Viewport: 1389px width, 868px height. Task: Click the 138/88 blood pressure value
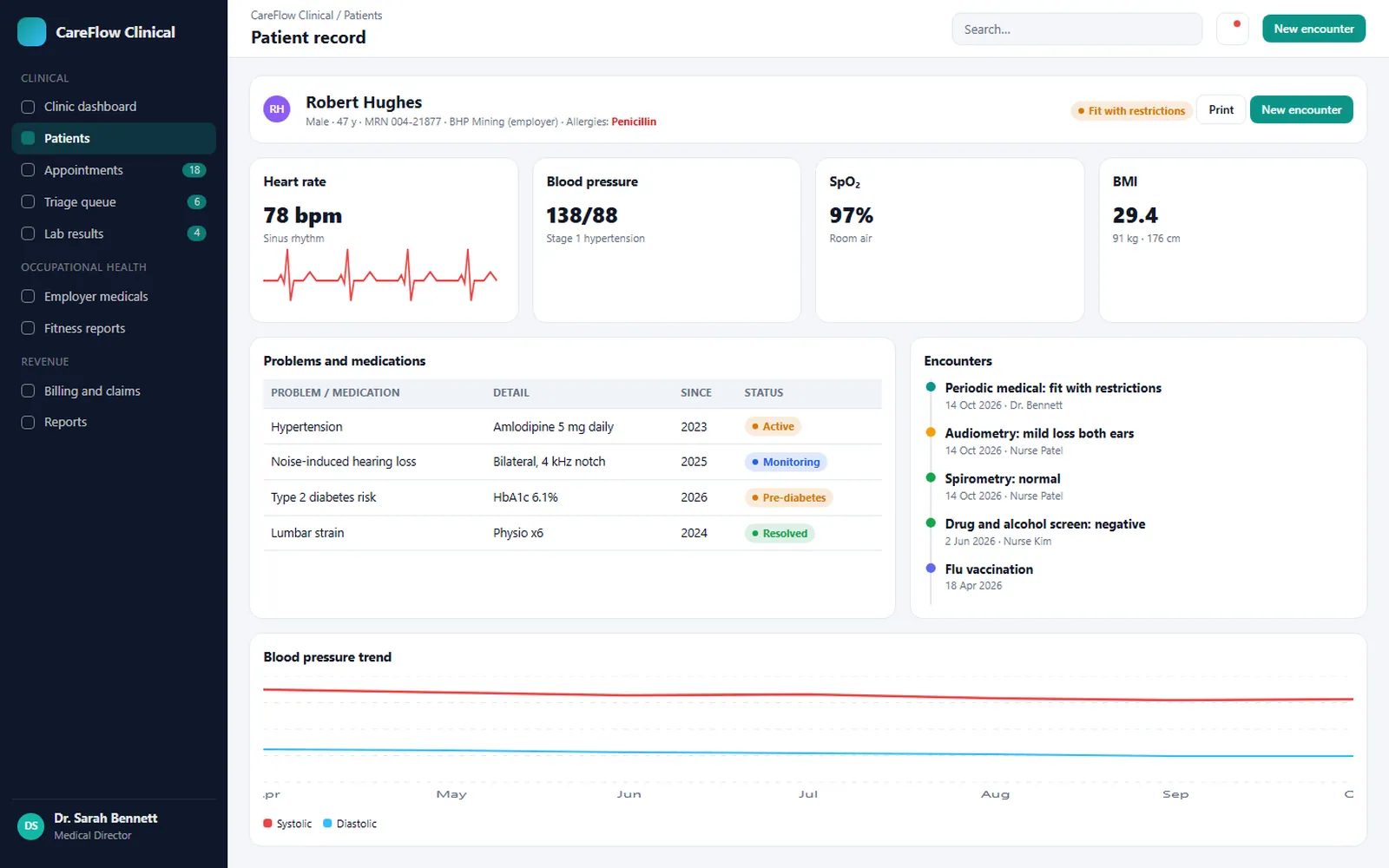[x=582, y=215]
